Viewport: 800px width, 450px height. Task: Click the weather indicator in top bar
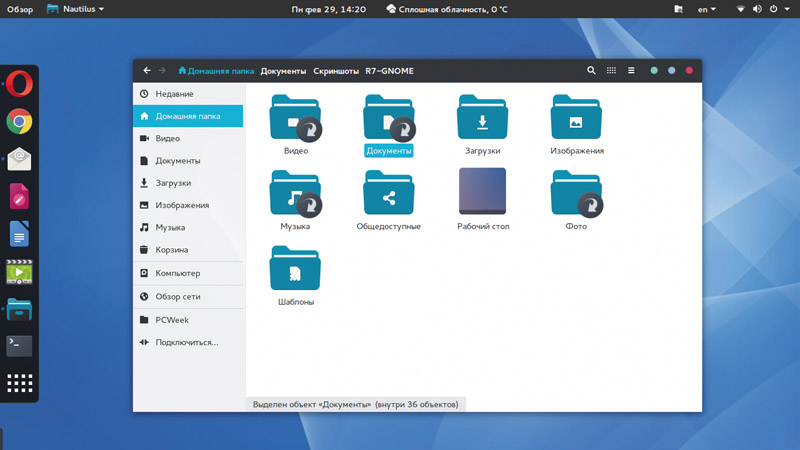point(447,9)
